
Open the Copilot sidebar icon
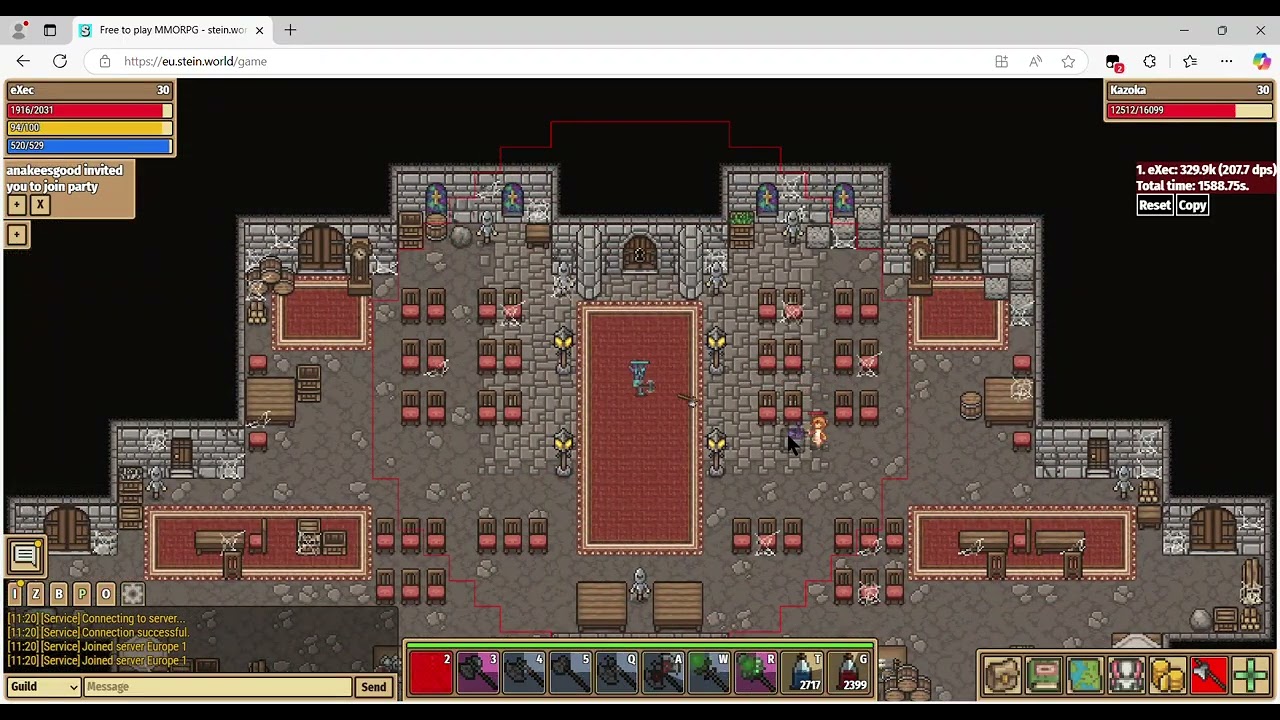tap(1262, 61)
